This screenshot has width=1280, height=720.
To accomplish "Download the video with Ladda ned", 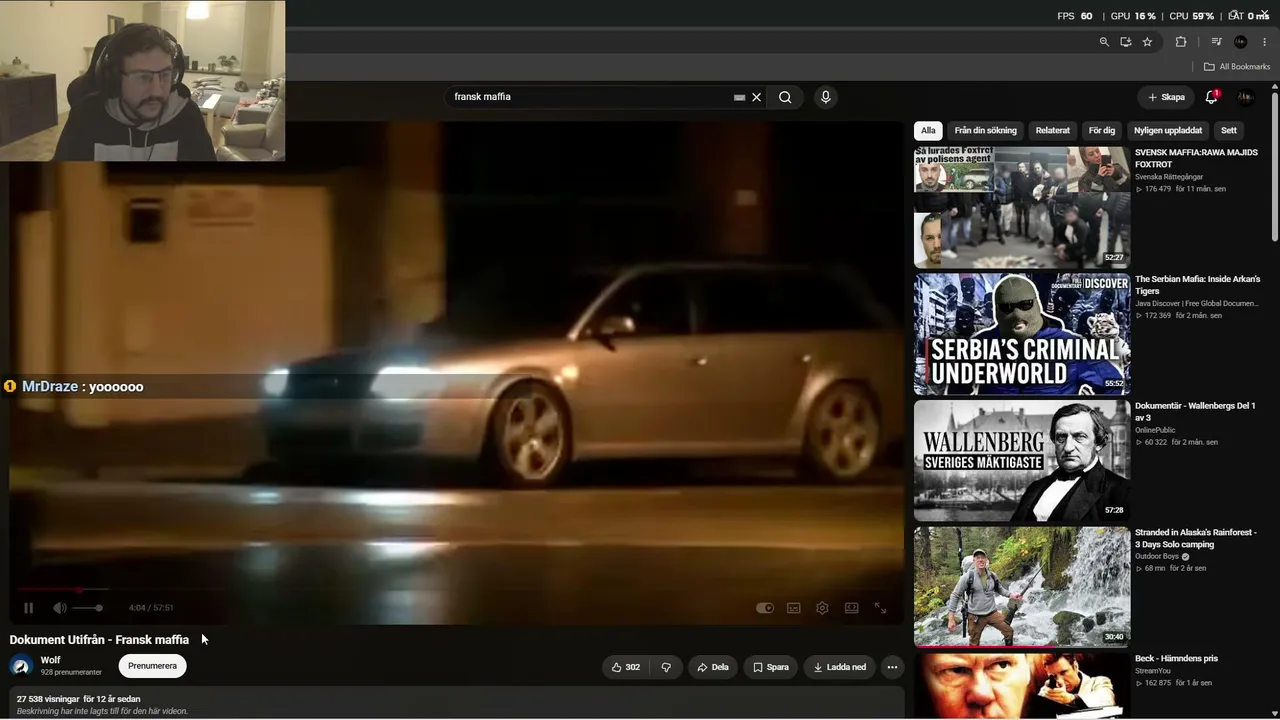I will tap(840, 667).
